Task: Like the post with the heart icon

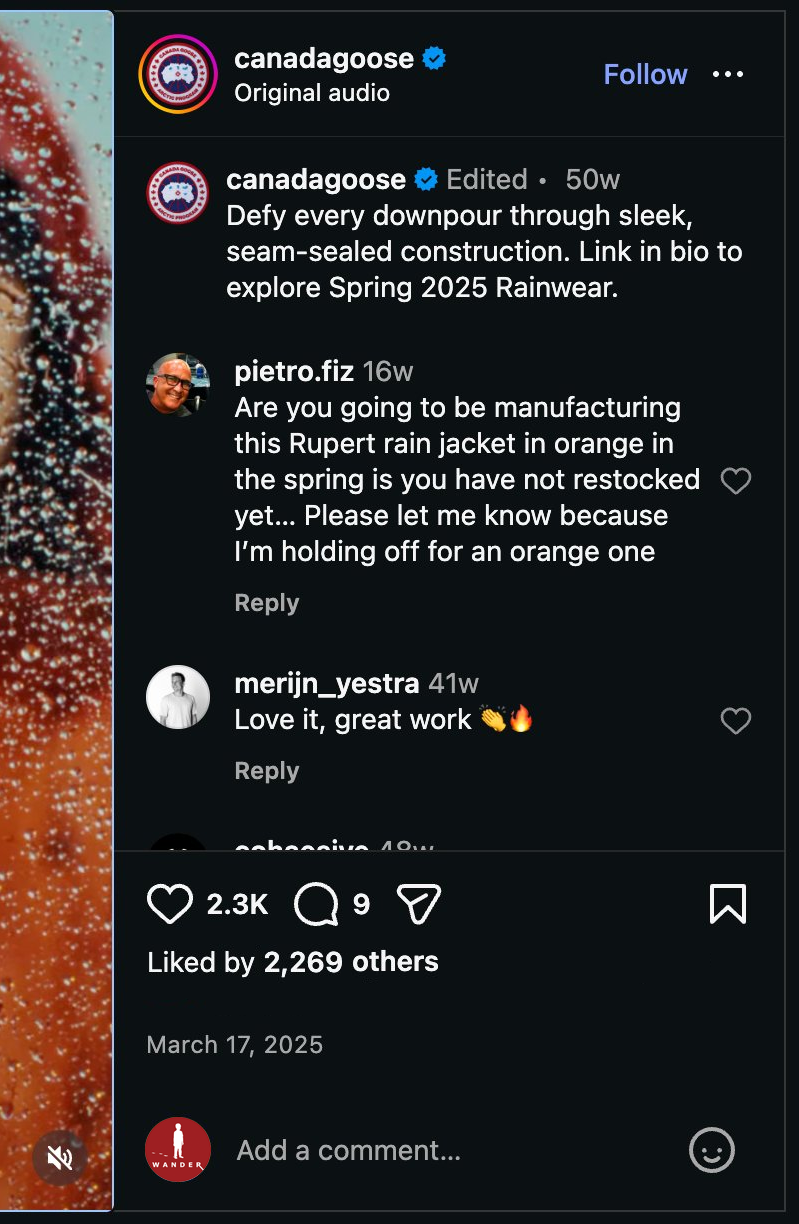Action: pyautogui.click(x=170, y=904)
